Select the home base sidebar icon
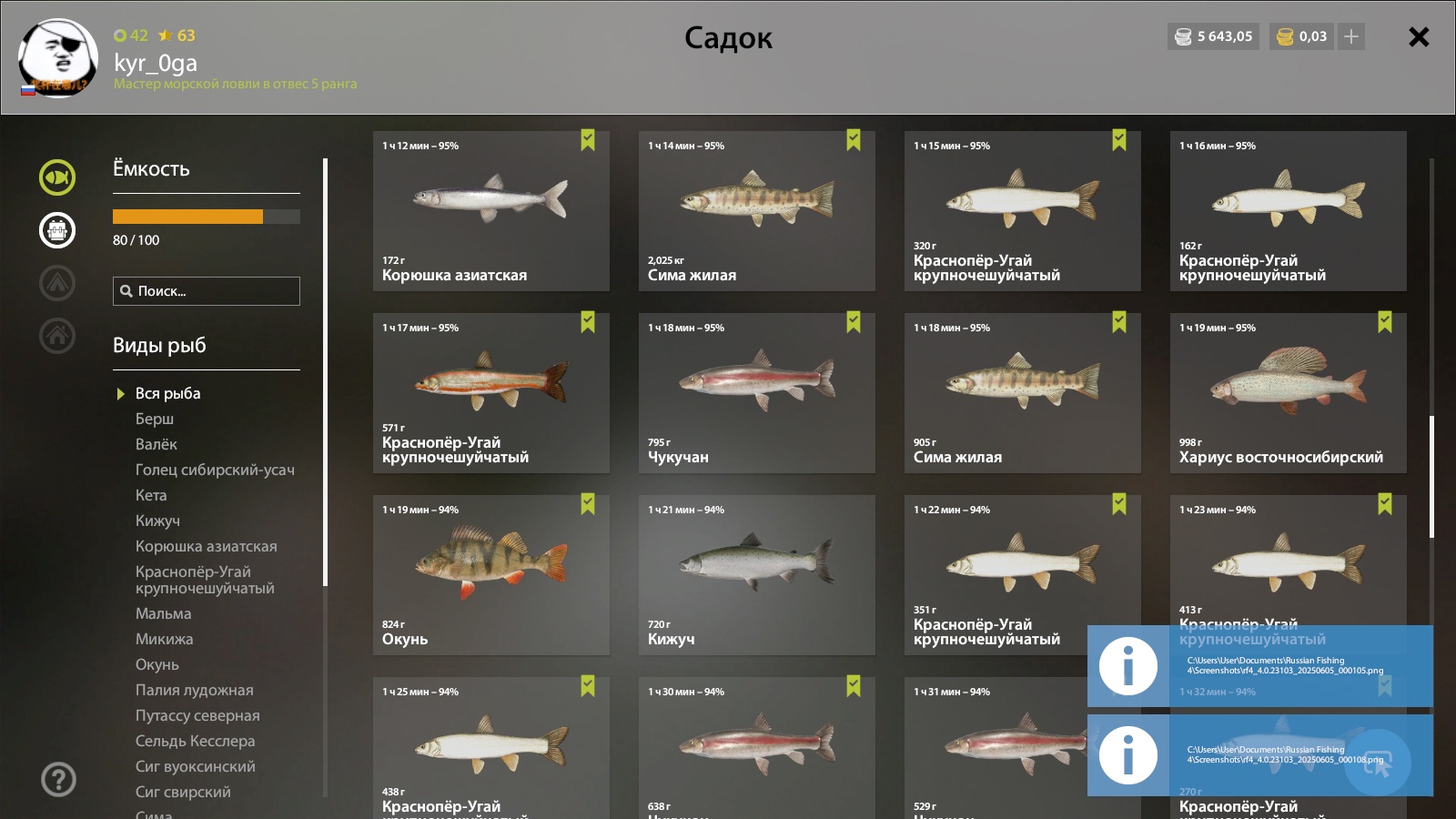 tap(57, 336)
